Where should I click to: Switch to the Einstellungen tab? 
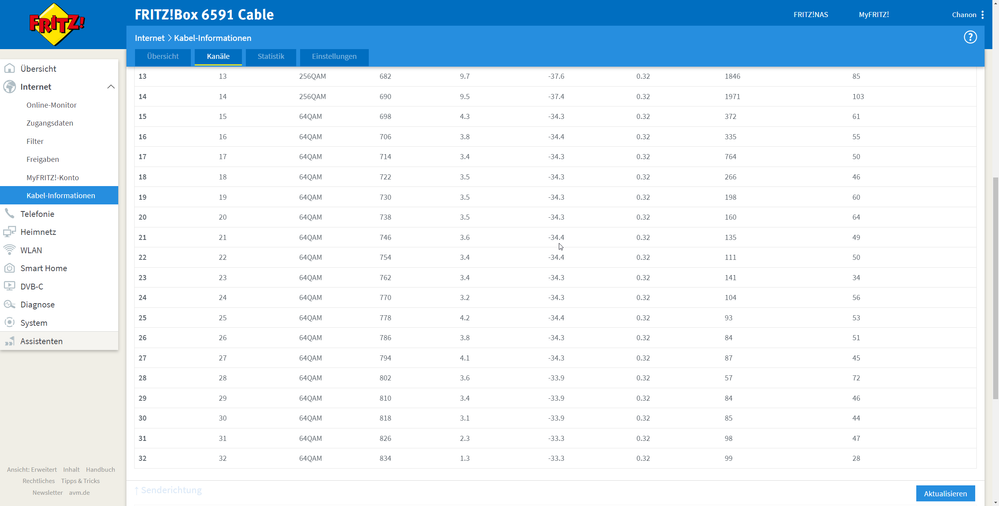tap(334, 57)
